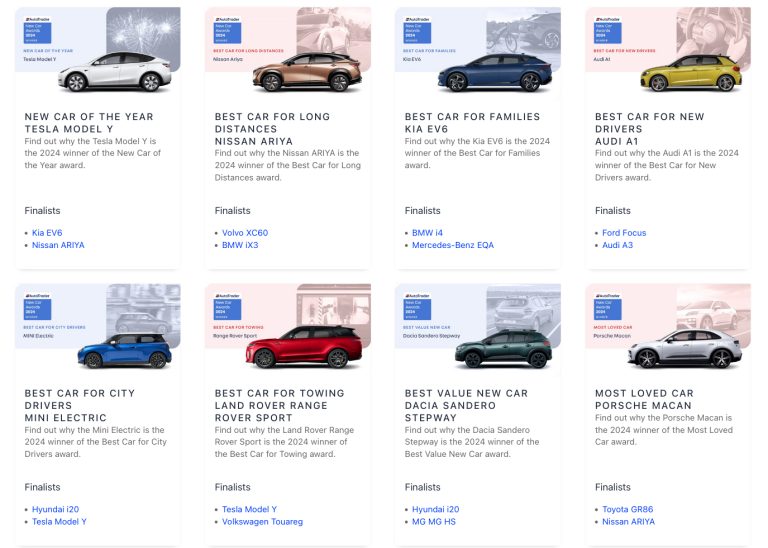Click the Volvo XC60 finalist link
Screen dimensions: 768x548
pyautogui.click(x=245, y=233)
